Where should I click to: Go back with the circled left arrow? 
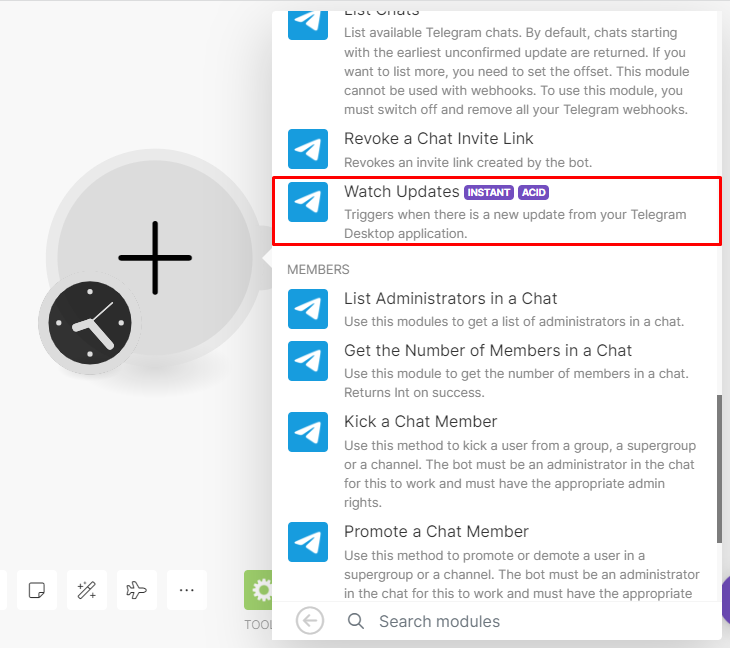tap(310, 621)
